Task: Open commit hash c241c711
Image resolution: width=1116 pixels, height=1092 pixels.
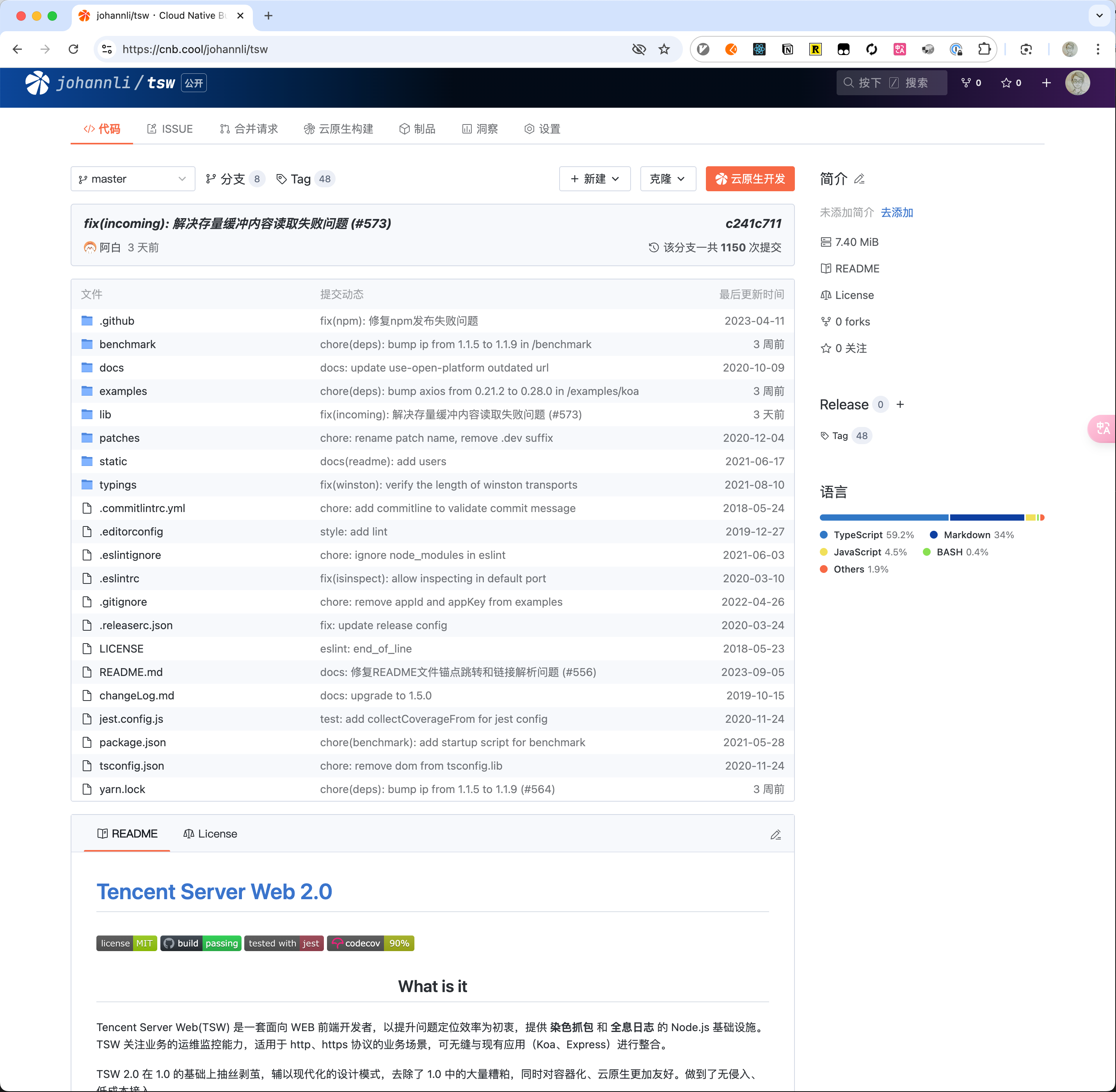Action: [x=753, y=224]
